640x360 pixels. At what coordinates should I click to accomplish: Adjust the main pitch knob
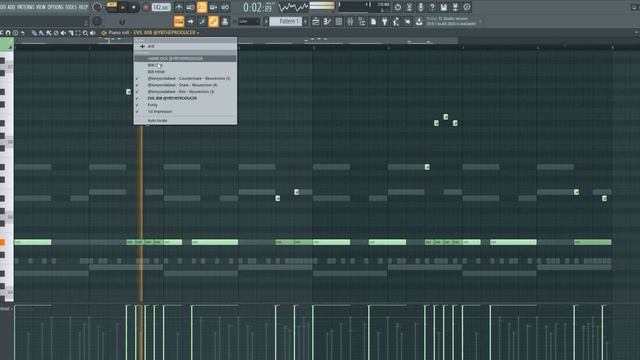coord(97,21)
